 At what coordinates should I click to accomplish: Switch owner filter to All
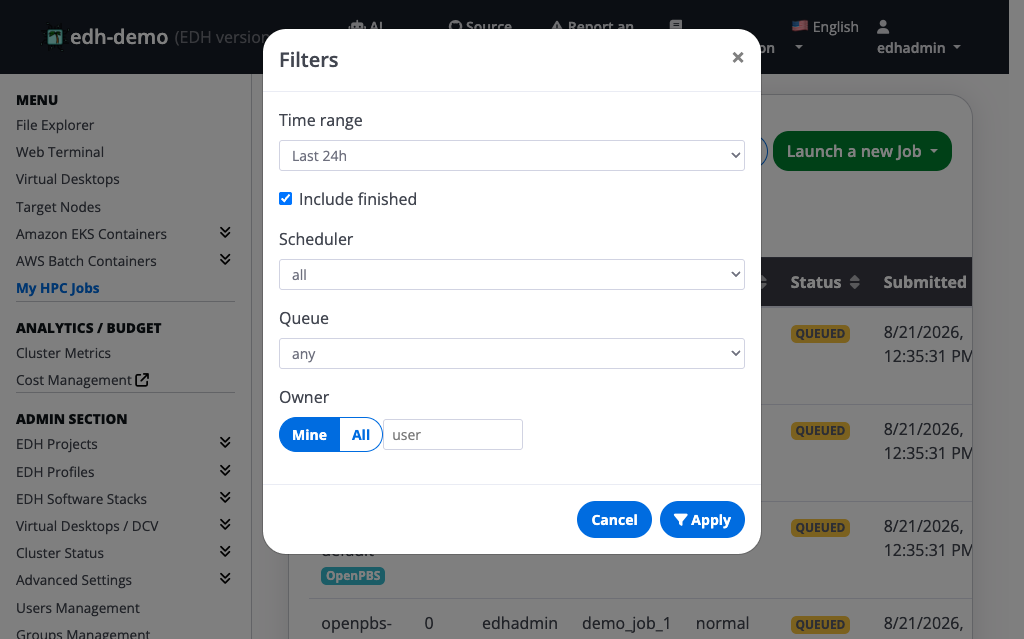[x=361, y=434]
